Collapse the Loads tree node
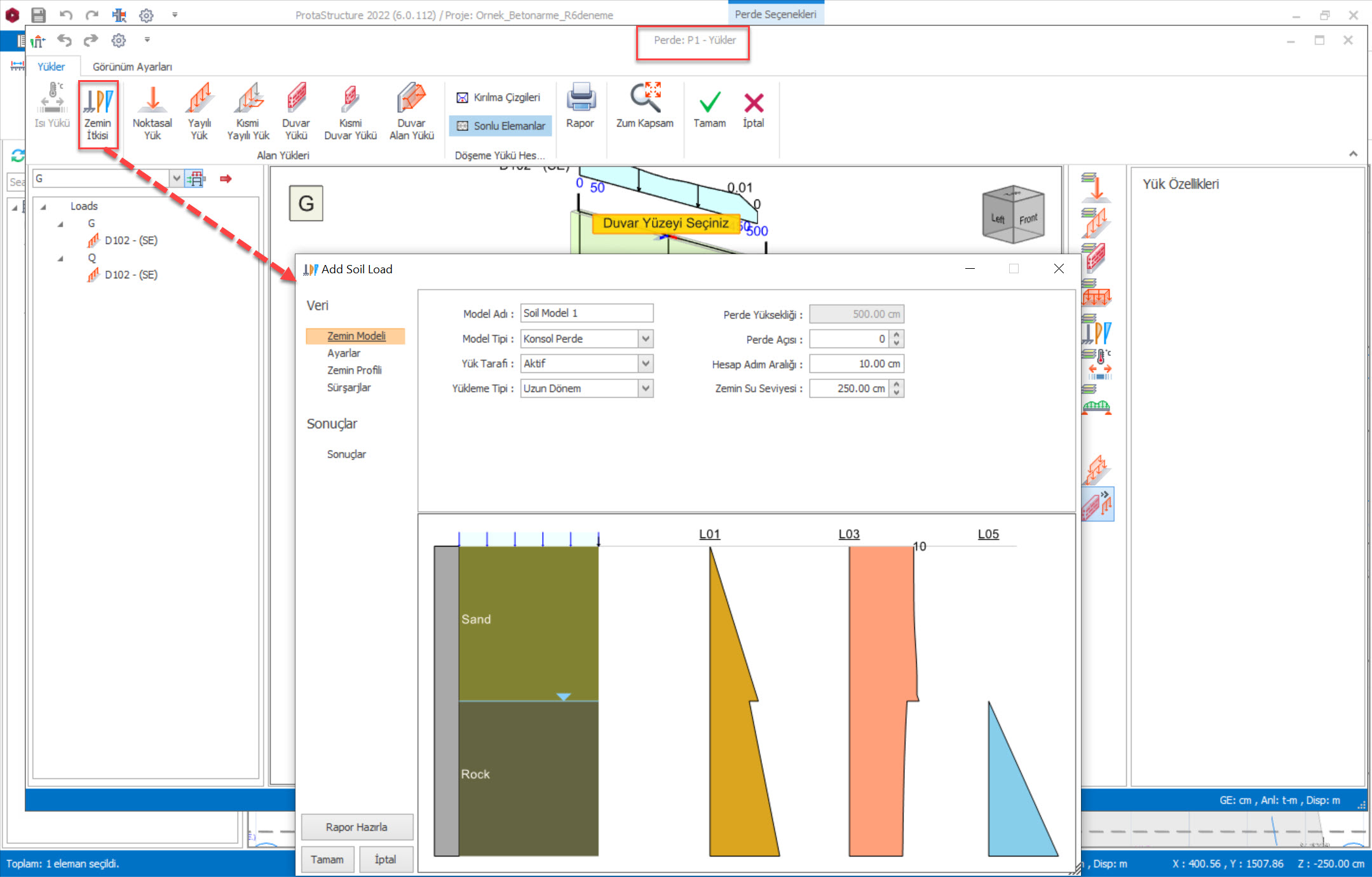 pyautogui.click(x=43, y=207)
